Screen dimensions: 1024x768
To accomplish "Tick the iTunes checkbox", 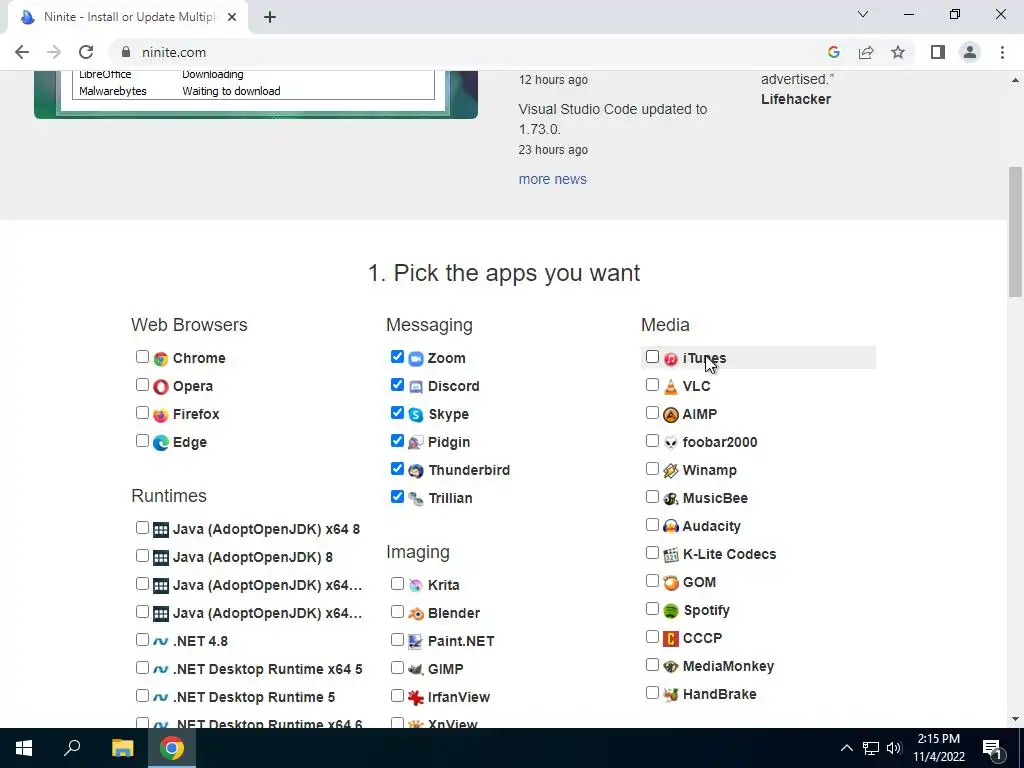I will point(652,357).
